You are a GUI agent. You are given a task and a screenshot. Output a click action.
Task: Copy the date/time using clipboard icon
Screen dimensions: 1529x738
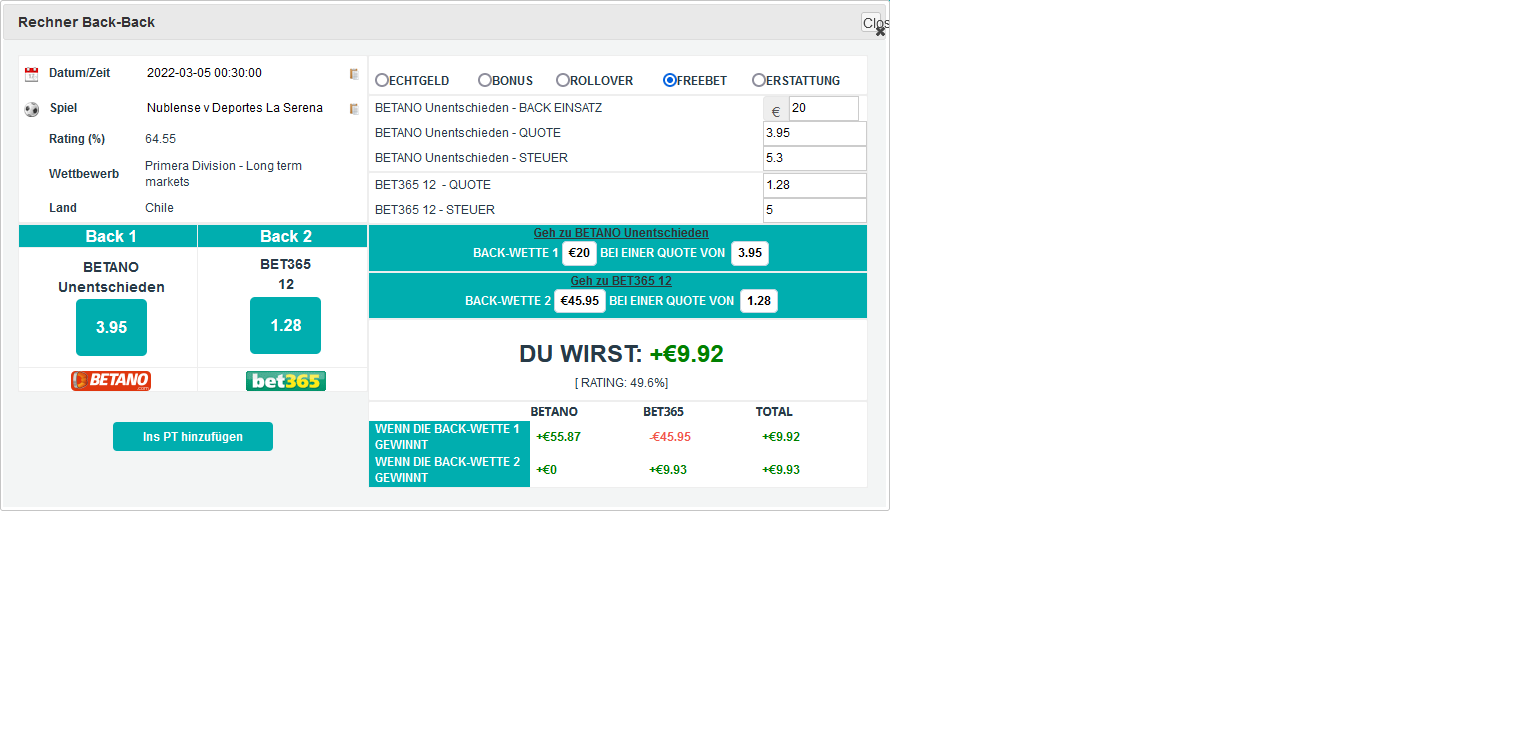(x=354, y=74)
